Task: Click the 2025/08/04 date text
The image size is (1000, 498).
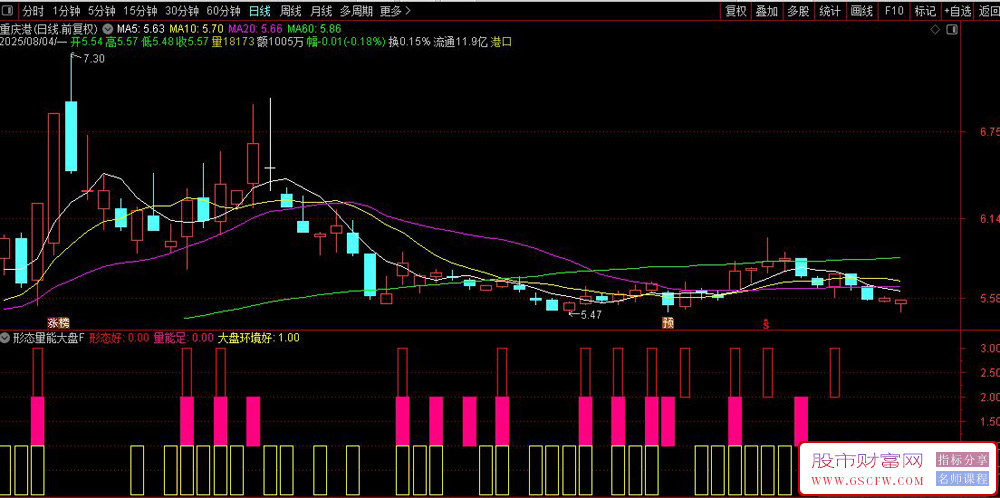Action: pos(29,42)
